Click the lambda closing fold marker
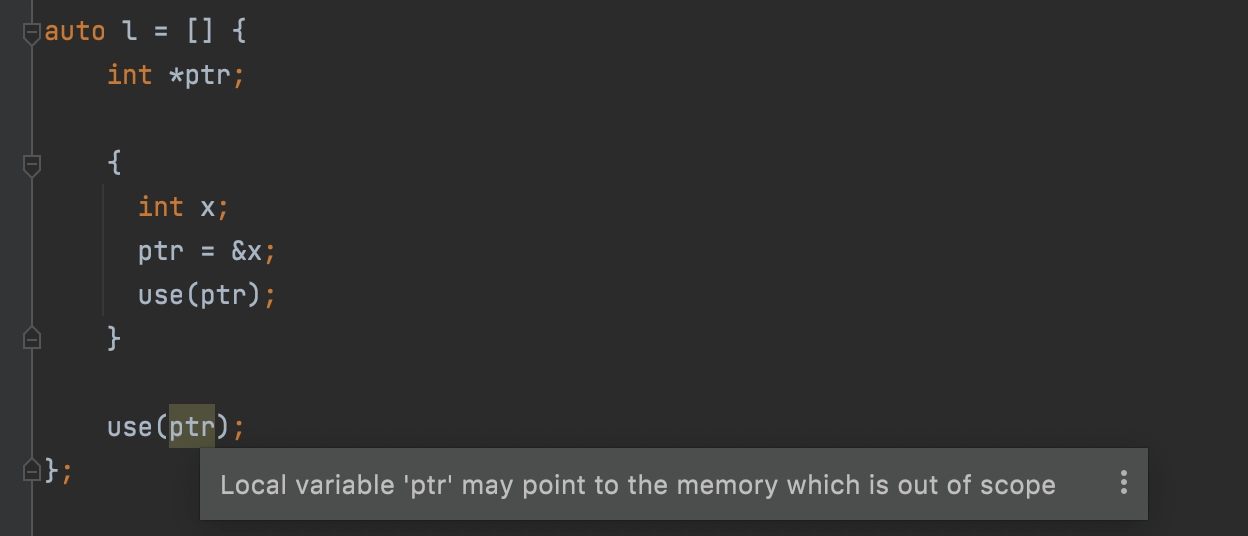This screenshot has height=536, width=1248. point(32,469)
